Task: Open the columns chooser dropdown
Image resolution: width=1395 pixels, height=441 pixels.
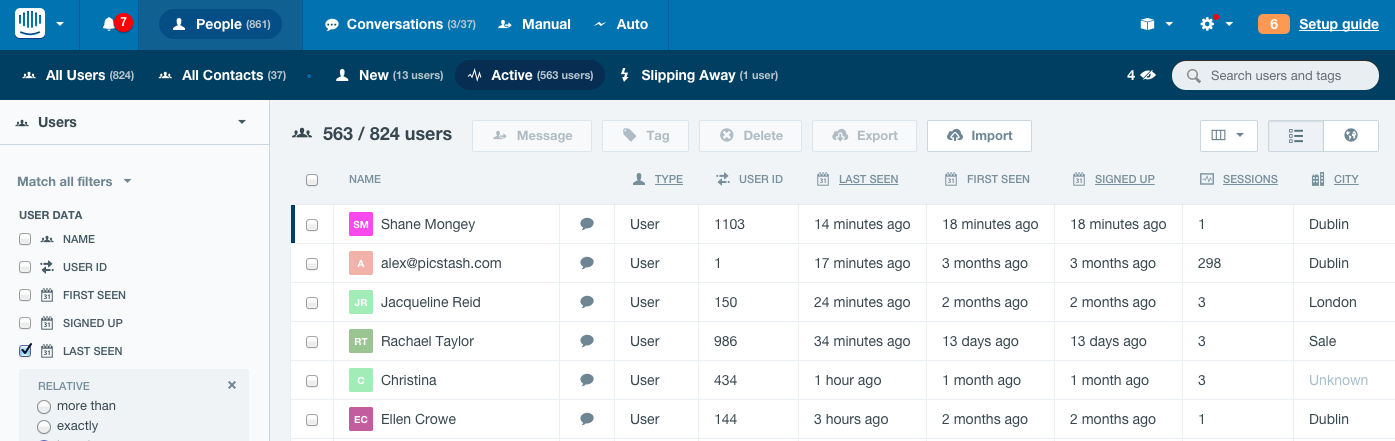Action: (x=1228, y=135)
